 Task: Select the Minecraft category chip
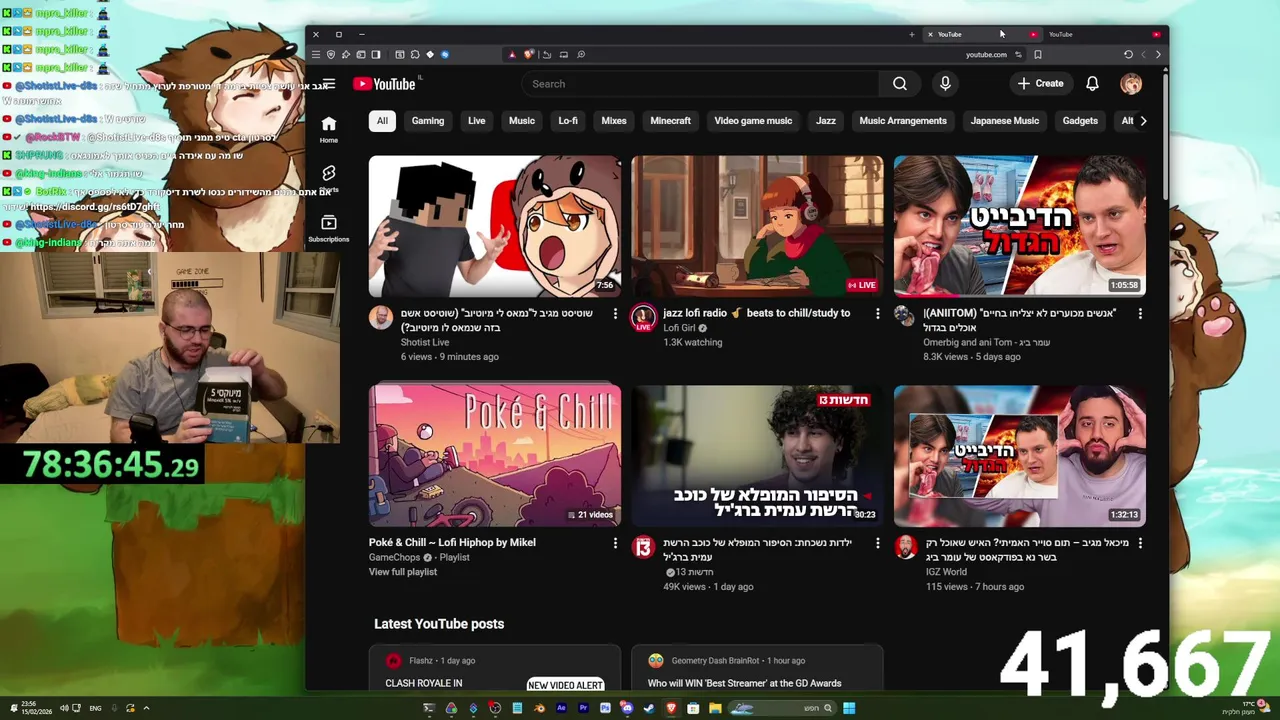point(670,121)
